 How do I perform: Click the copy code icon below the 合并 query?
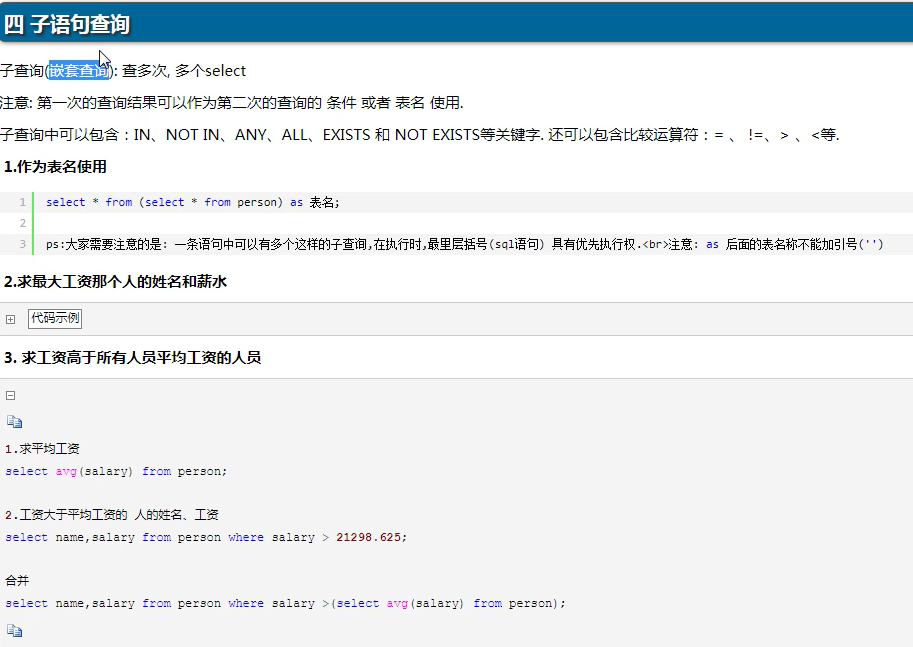coord(15,630)
